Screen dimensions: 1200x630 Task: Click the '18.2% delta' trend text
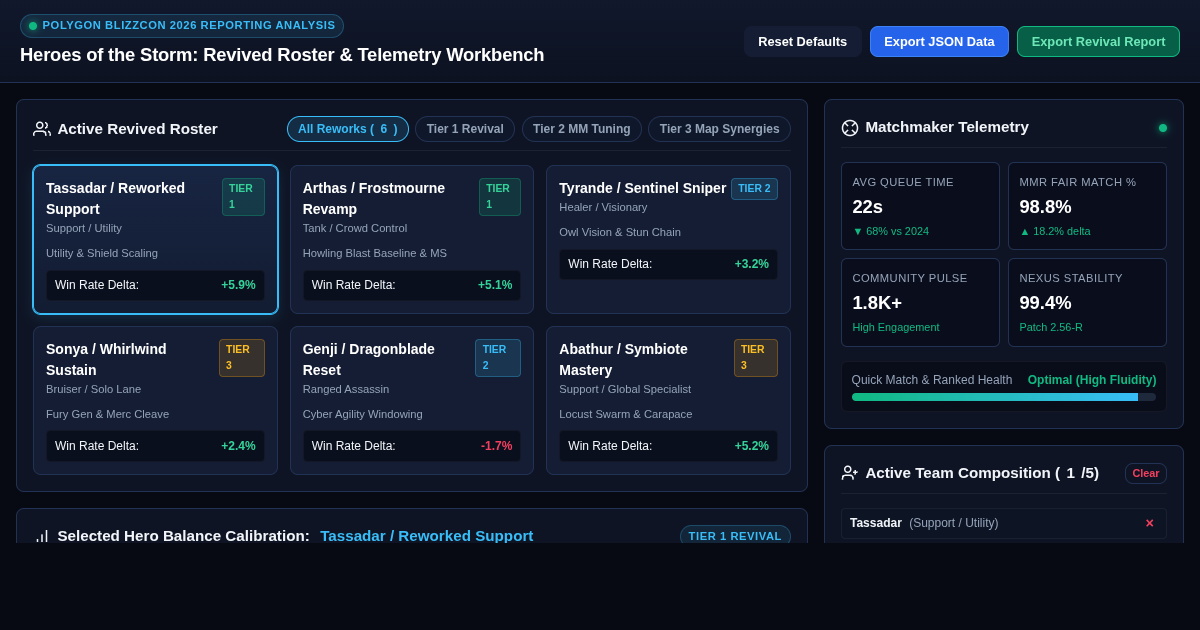click(x=1055, y=231)
